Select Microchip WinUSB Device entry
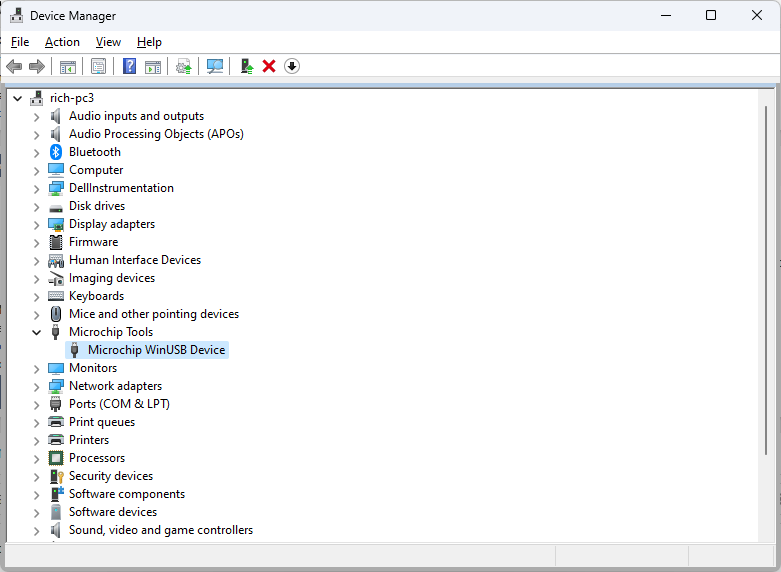This screenshot has width=781, height=572. [156, 350]
